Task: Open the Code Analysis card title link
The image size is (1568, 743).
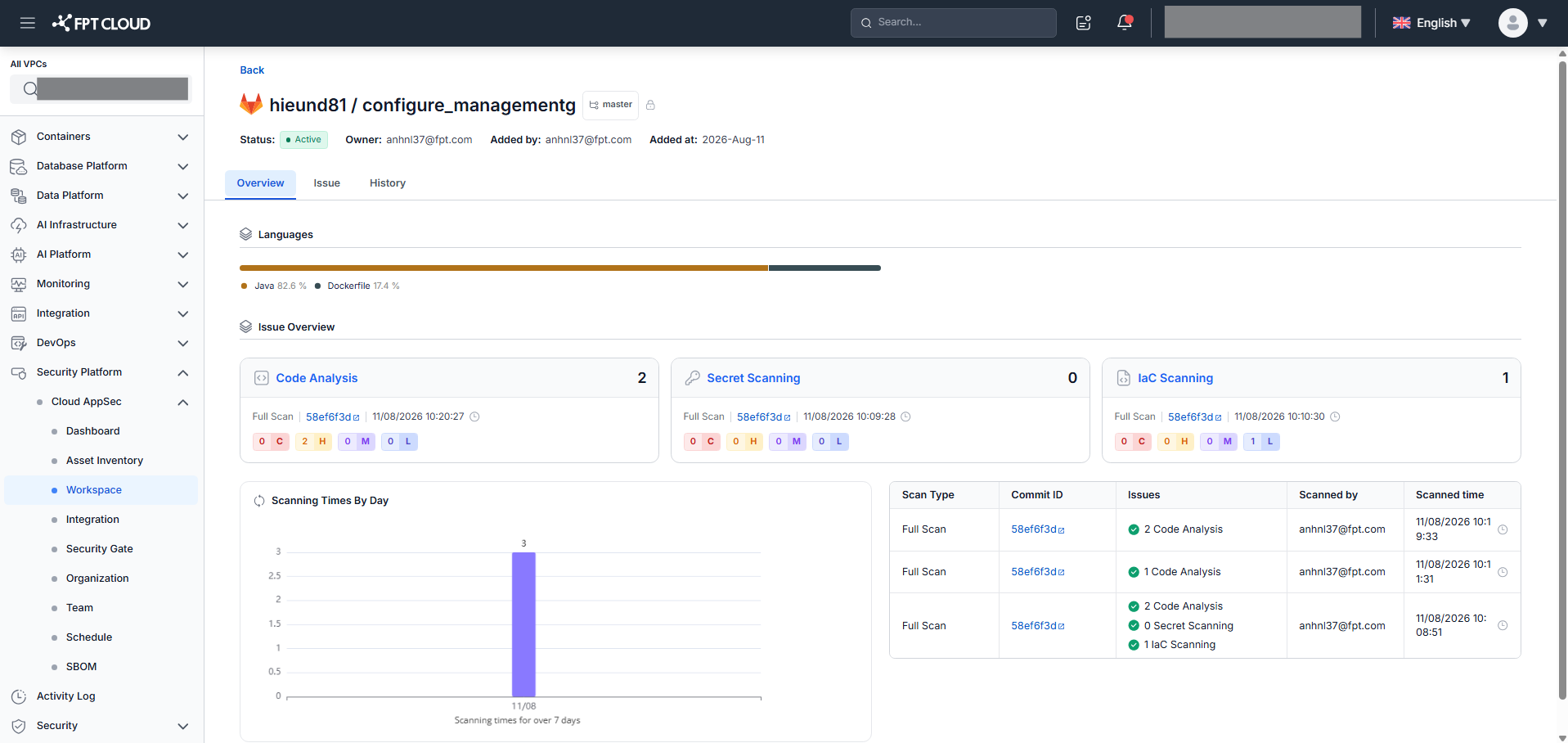Action: [x=317, y=378]
